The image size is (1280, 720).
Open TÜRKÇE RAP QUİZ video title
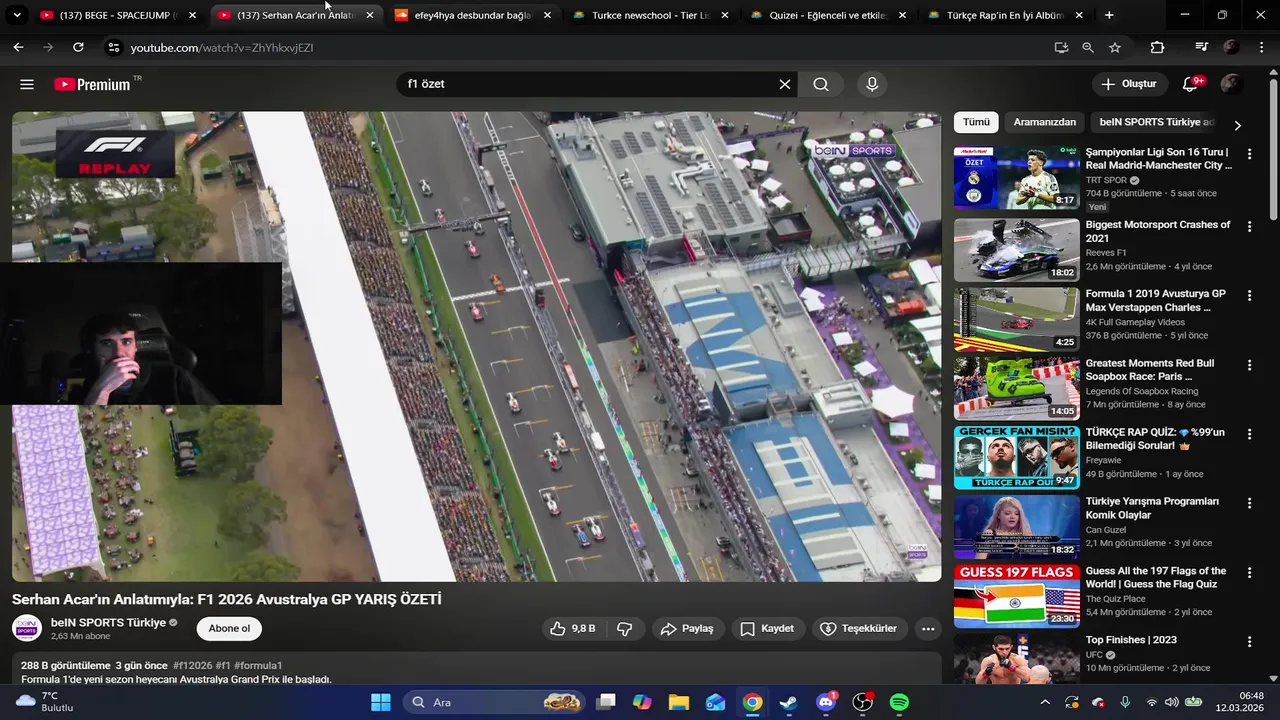[1155, 439]
